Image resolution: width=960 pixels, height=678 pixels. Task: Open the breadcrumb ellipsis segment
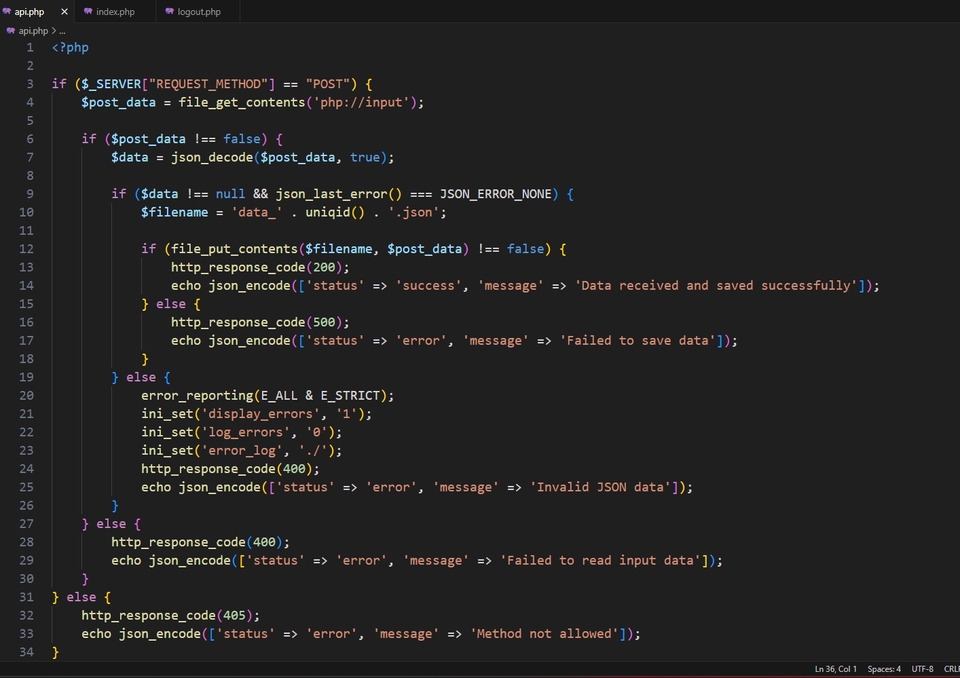pos(62,31)
